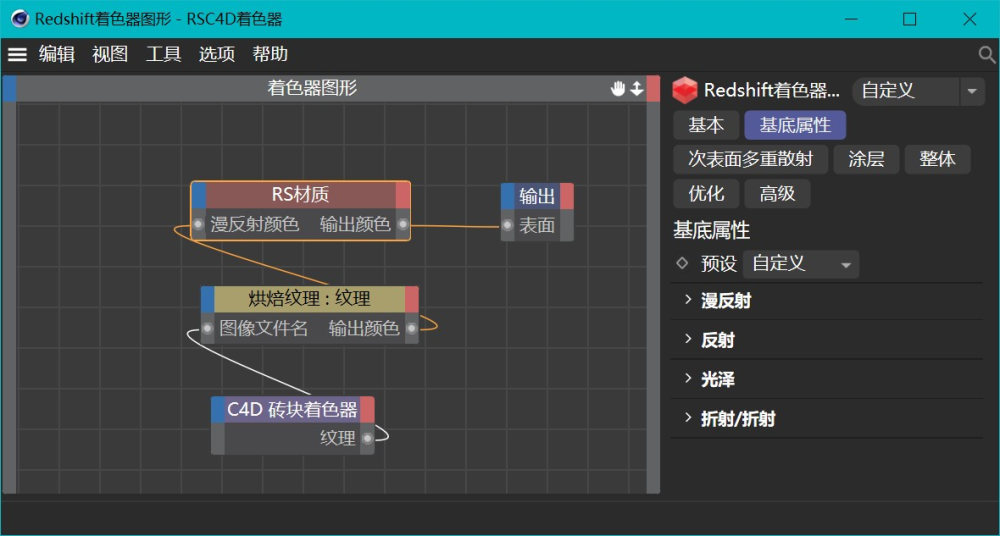Click the Cinema 4D logo in title bar
The height and width of the screenshot is (536, 1000).
coord(20,19)
